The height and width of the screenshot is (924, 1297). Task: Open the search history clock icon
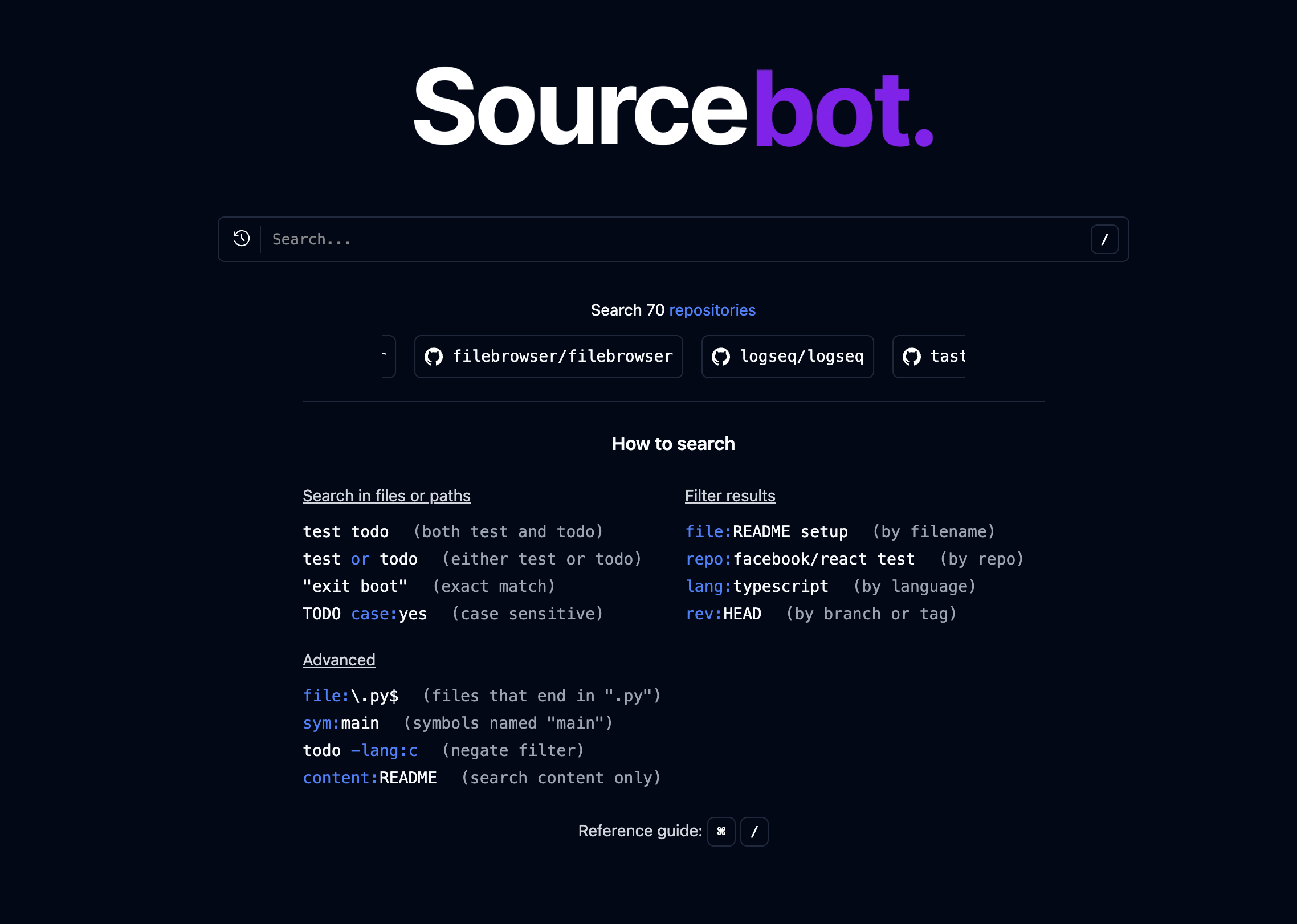(x=242, y=239)
